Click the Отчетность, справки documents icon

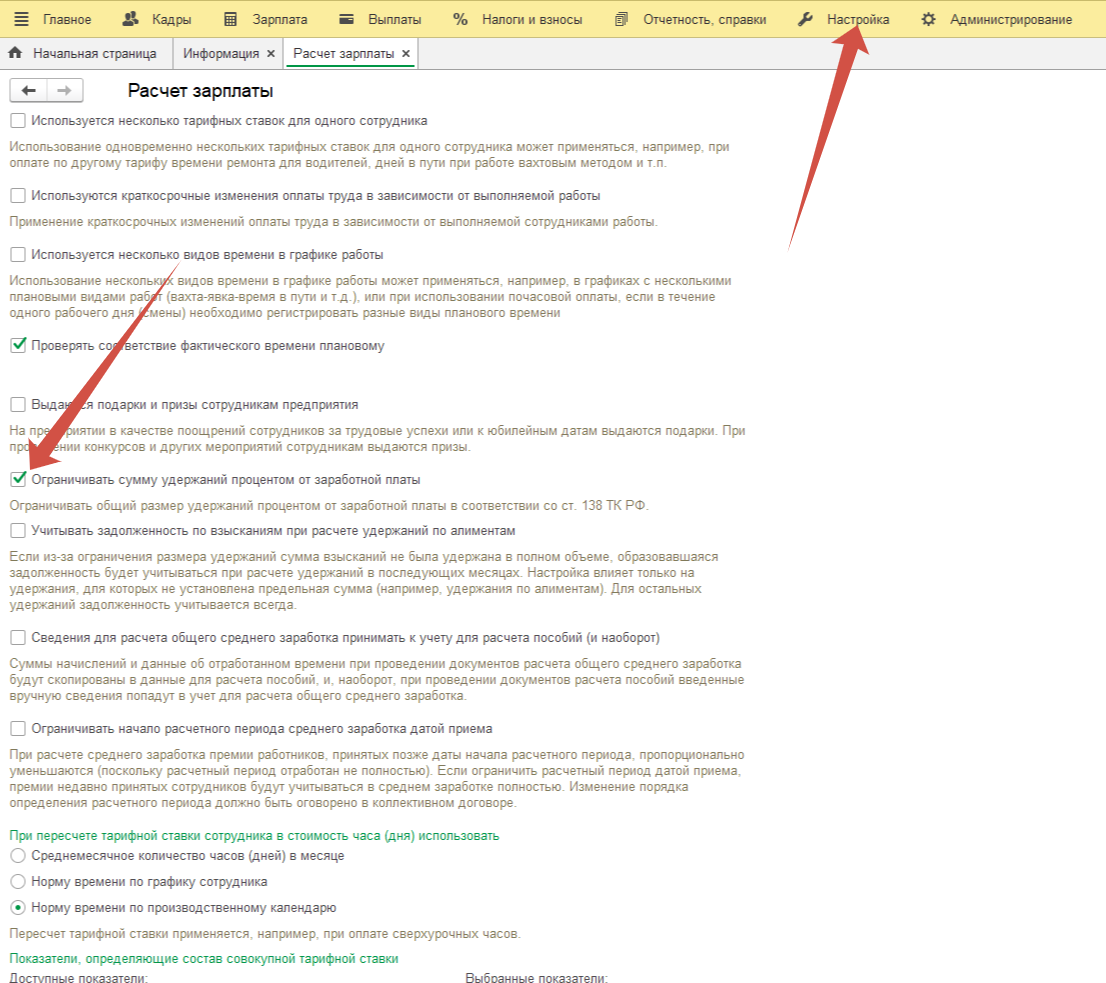tap(622, 19)
